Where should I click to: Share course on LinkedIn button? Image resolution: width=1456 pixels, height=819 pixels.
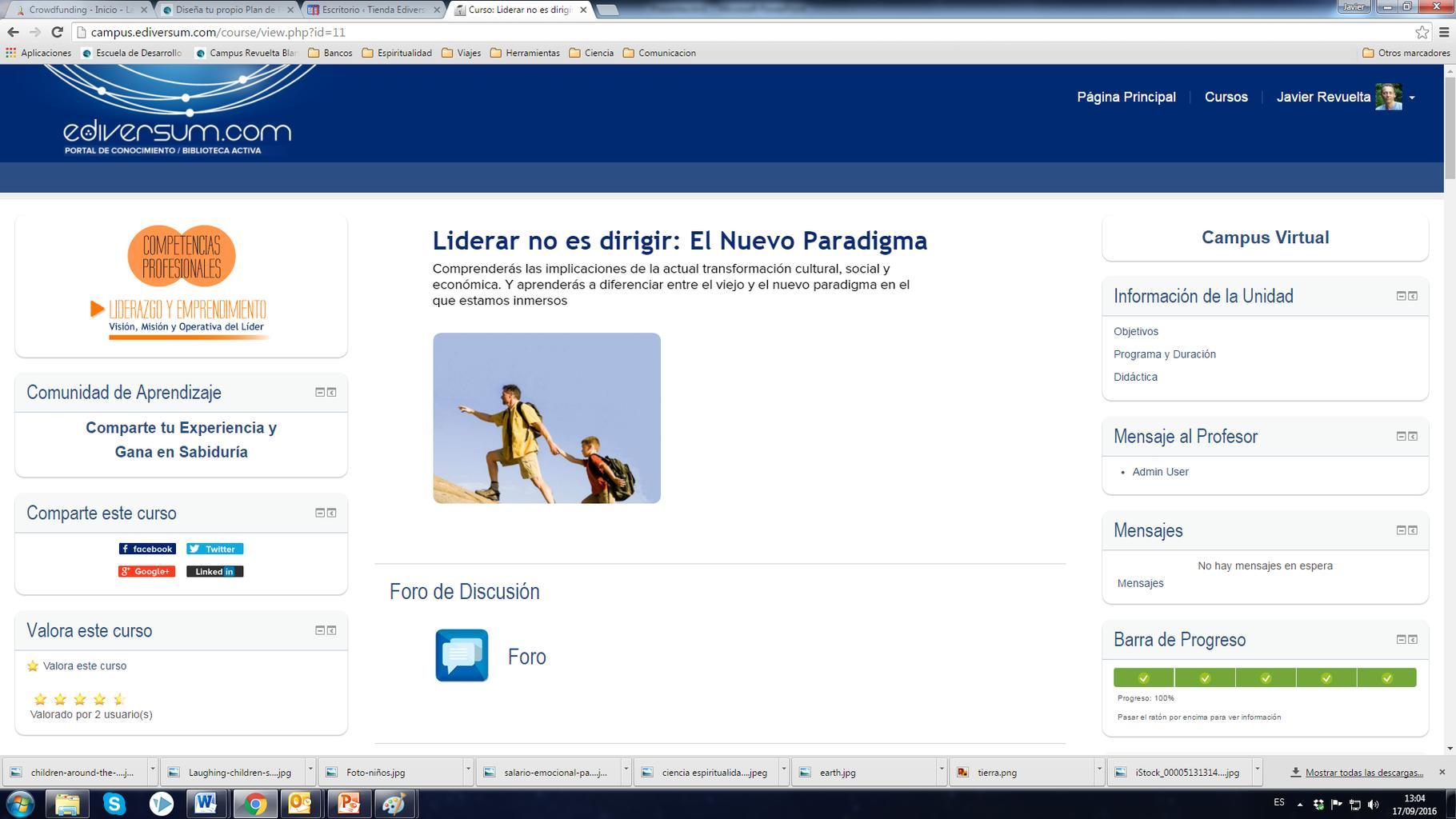[x=214, y=571]
